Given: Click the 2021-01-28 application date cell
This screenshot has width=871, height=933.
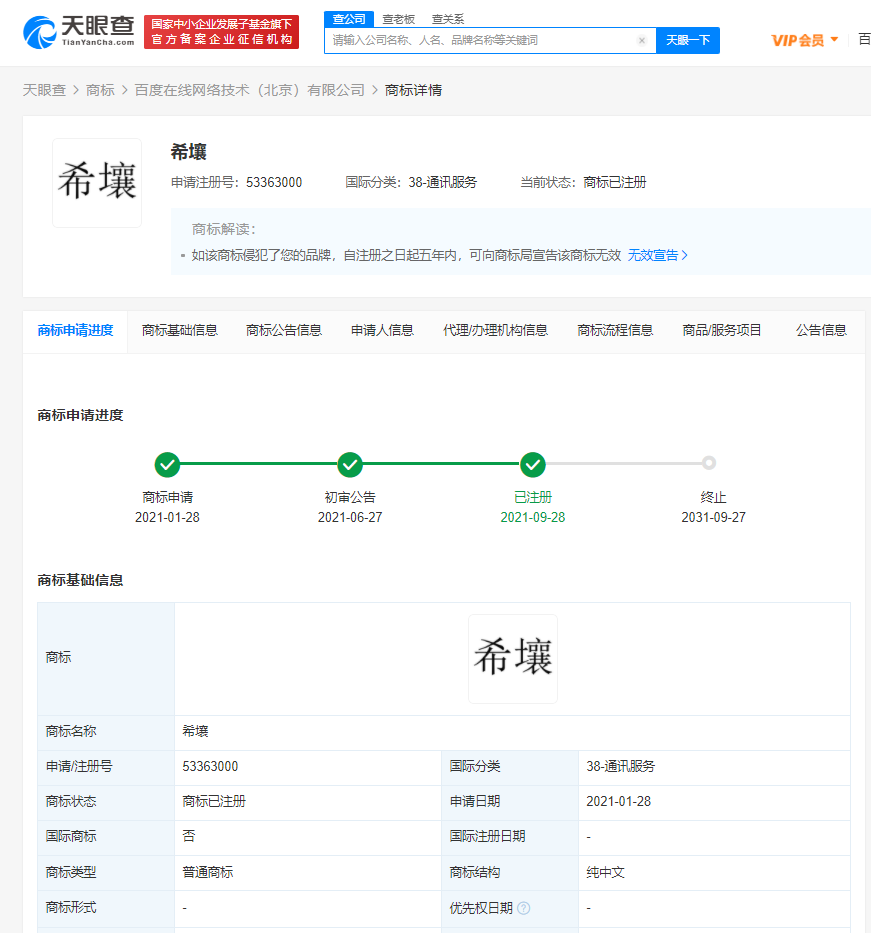Looking at the screenshot, I should point(714,801).
